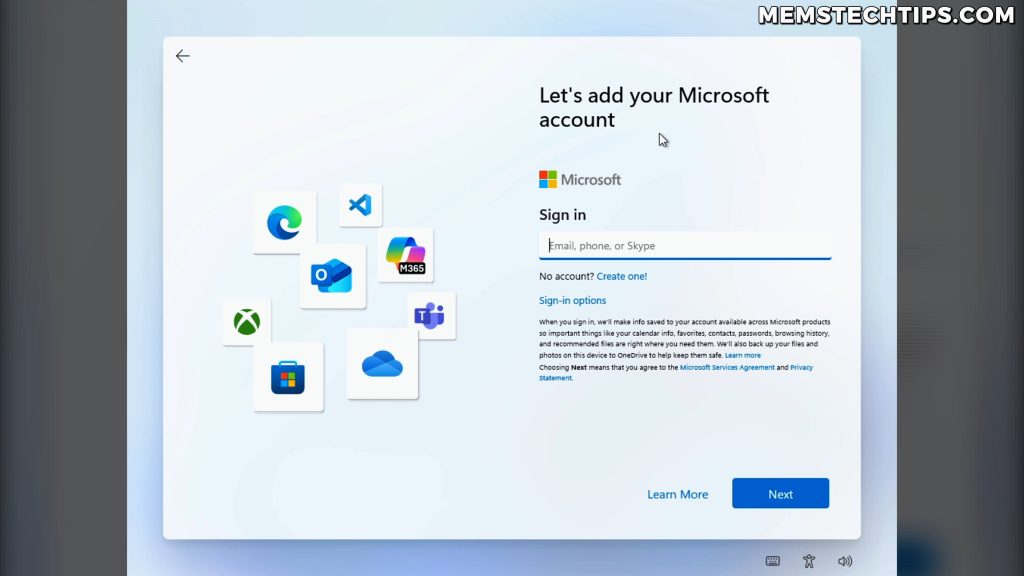Click the Microsoft Edge icon

(x=284, y=222)
